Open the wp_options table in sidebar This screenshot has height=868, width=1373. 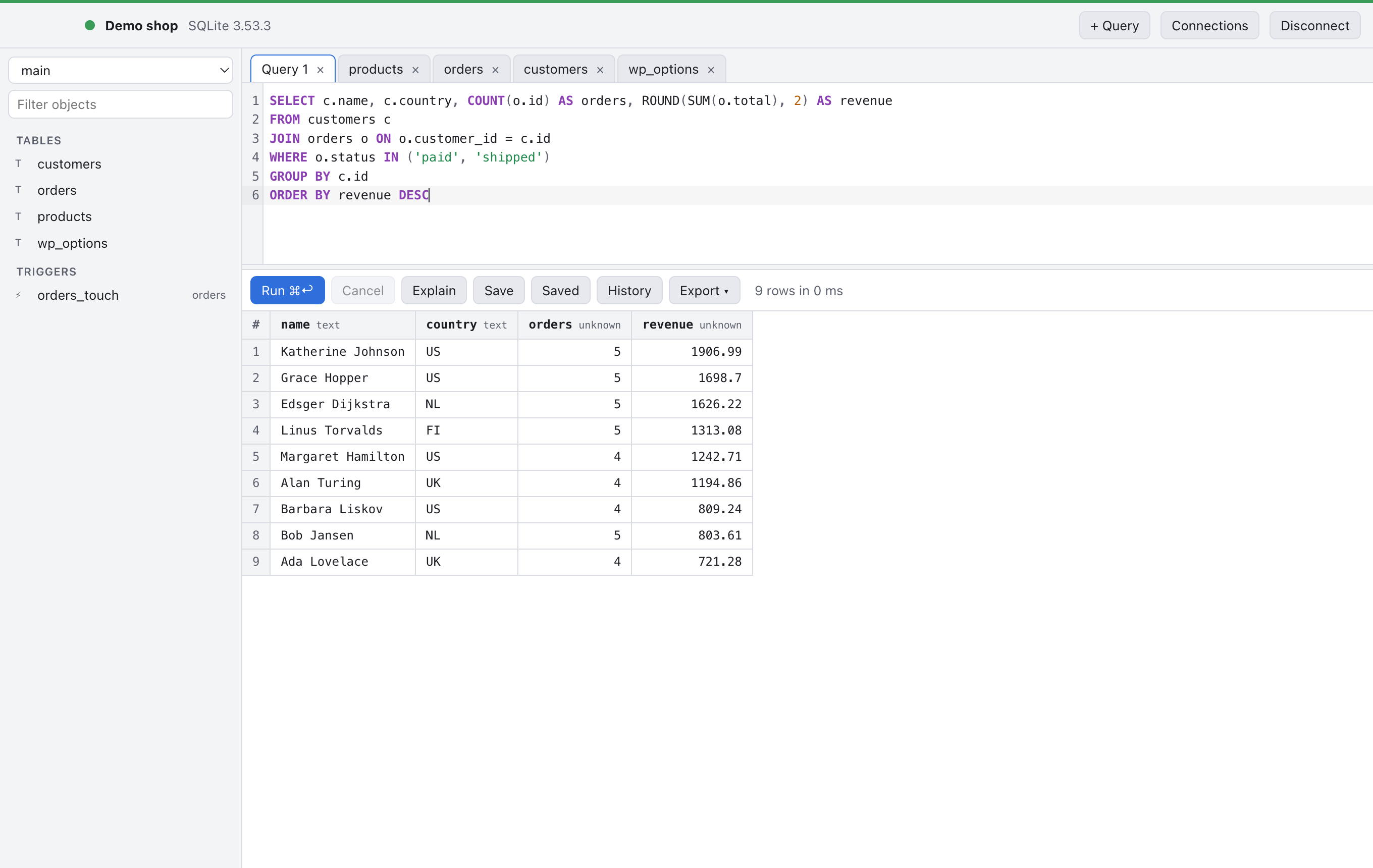(x=120, y=243)
